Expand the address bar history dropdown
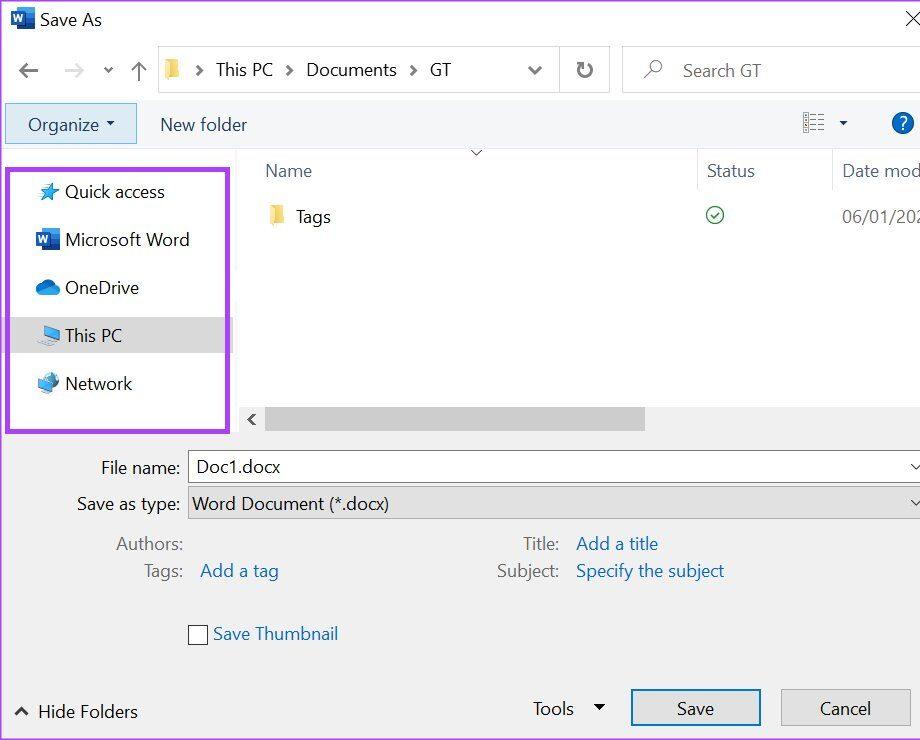920x740 pixels. pos(535,70)
